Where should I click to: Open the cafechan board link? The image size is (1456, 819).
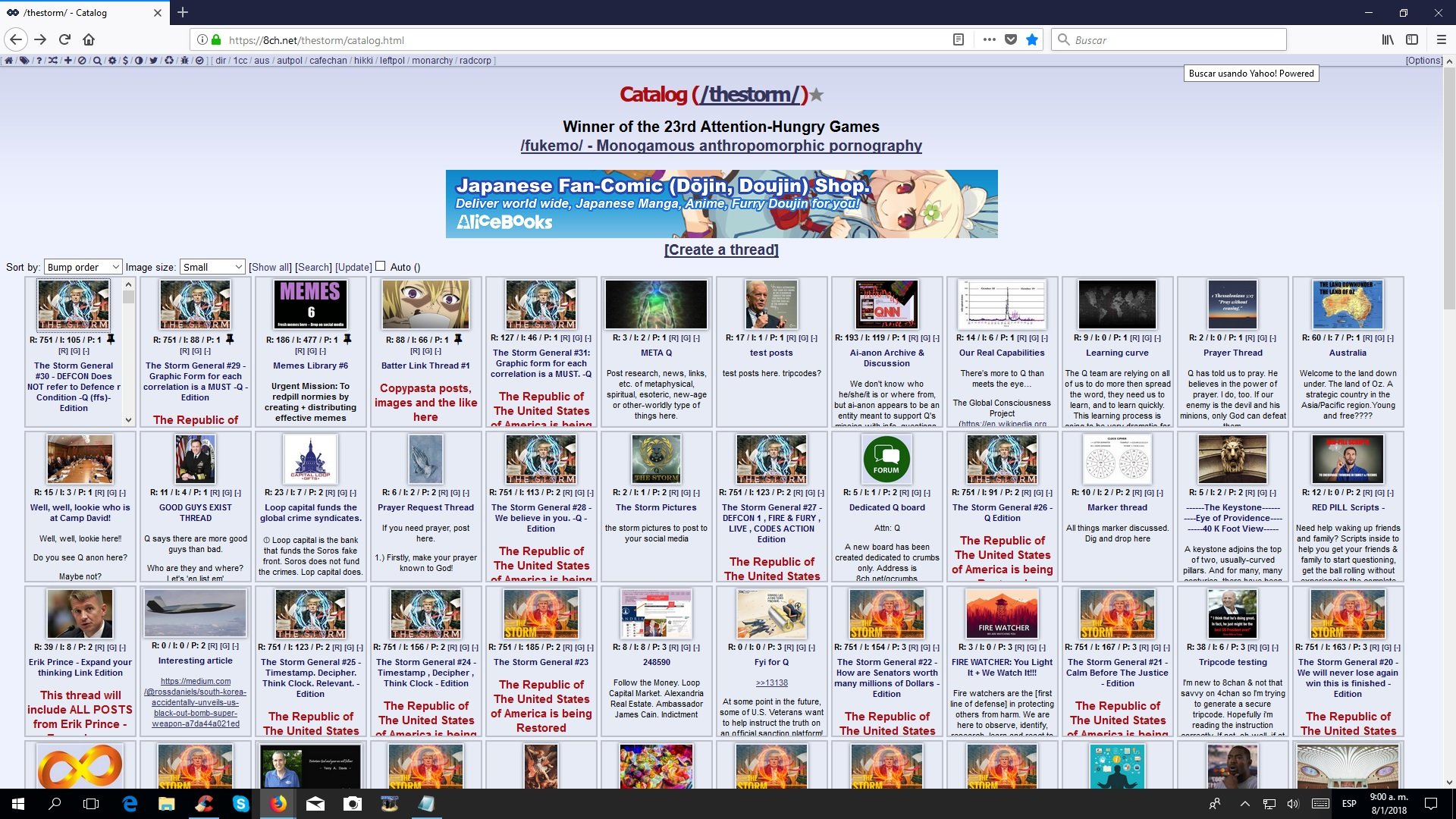tap(328, 61)
